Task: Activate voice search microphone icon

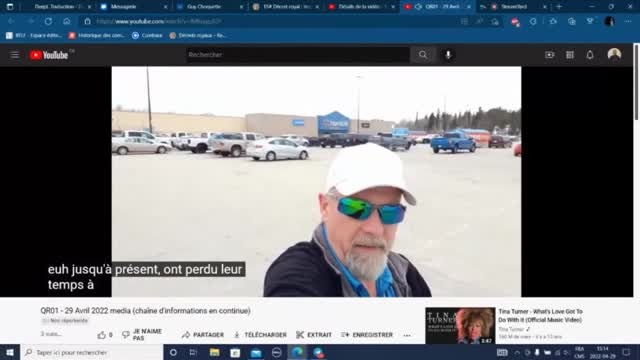Action: [x=448, y=55]
